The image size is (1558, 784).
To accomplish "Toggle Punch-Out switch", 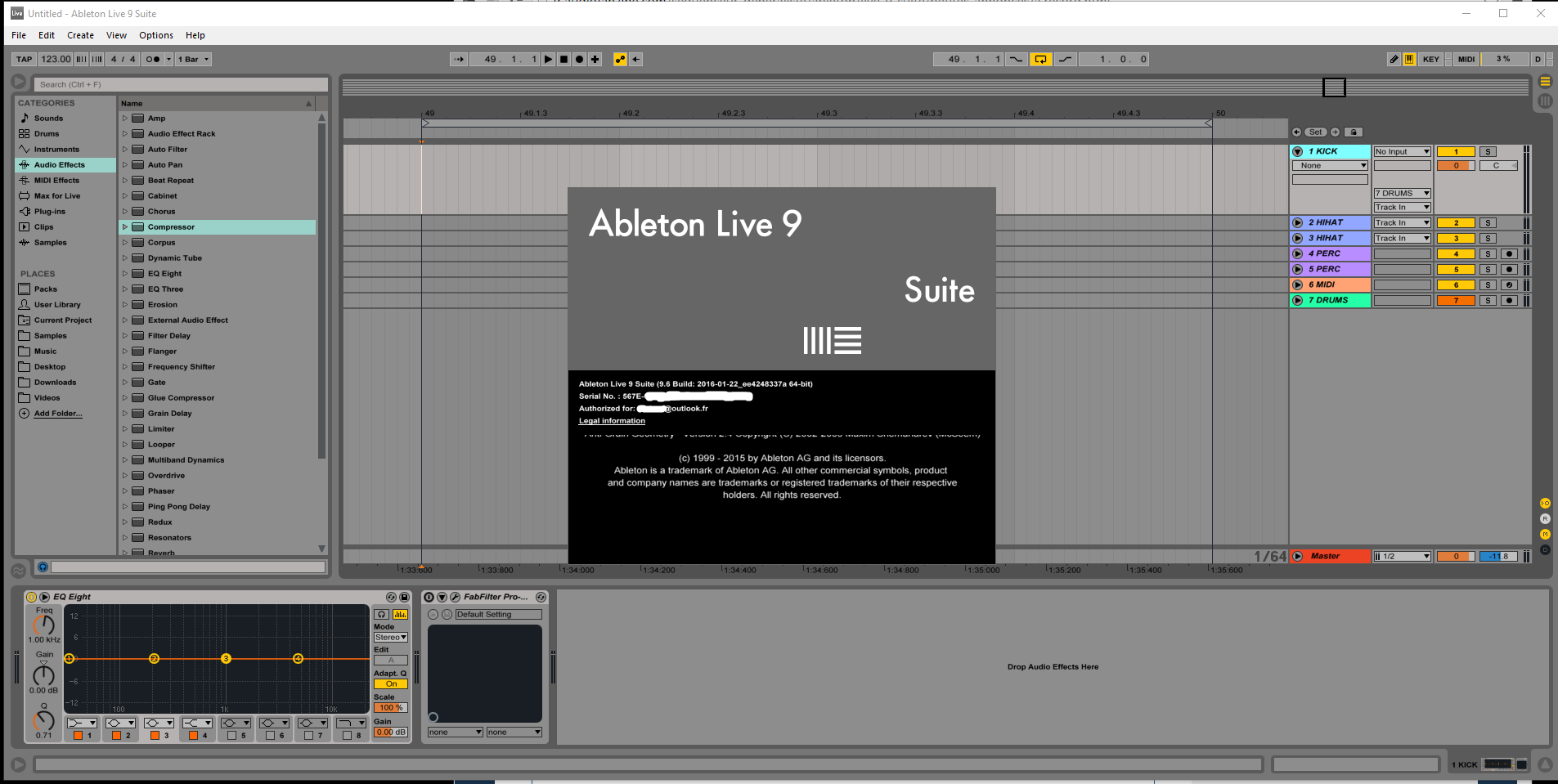I will tap(1065, 59).
